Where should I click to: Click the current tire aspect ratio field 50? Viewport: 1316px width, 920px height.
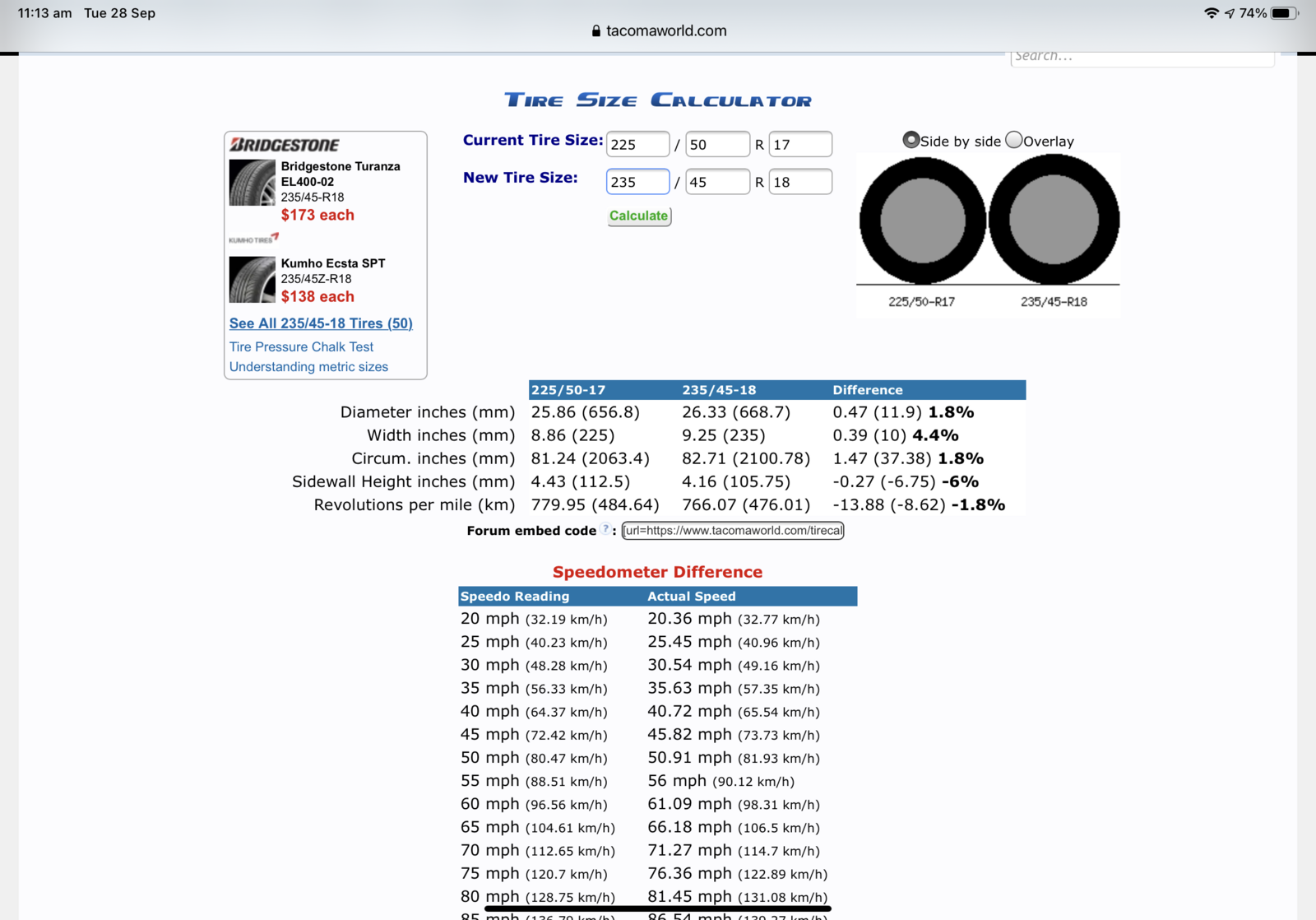pyautogui.click(x=717, y=145)
